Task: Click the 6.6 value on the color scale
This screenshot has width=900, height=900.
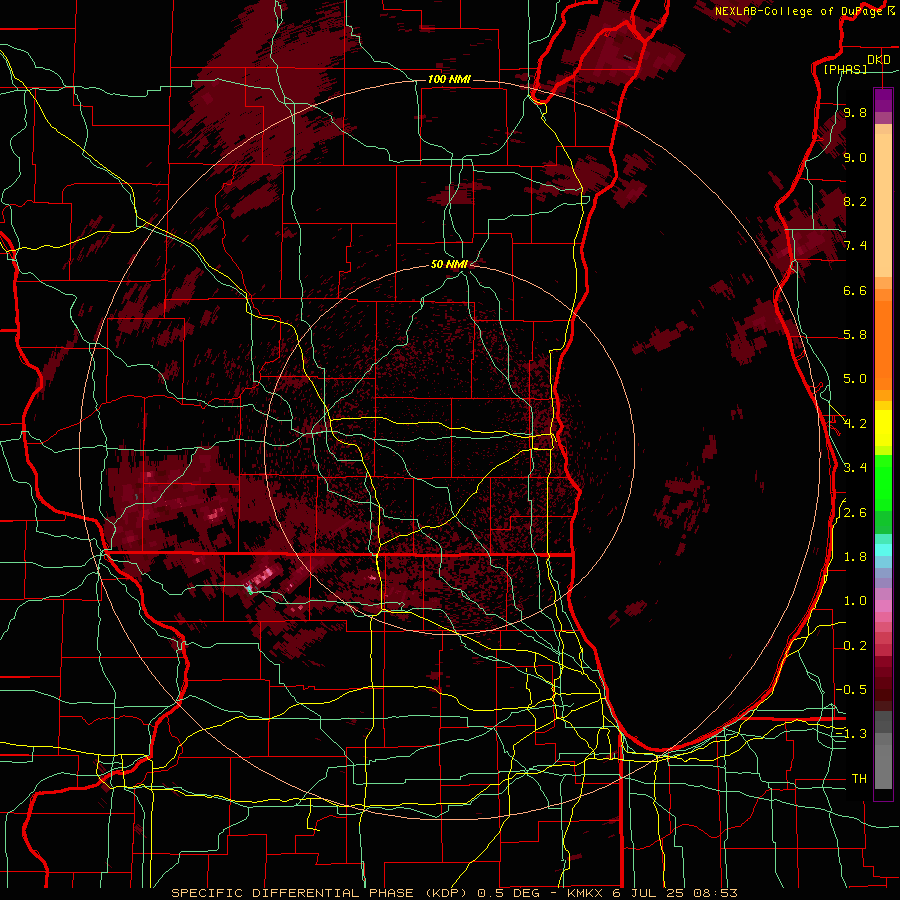Action: pos(855,290)
